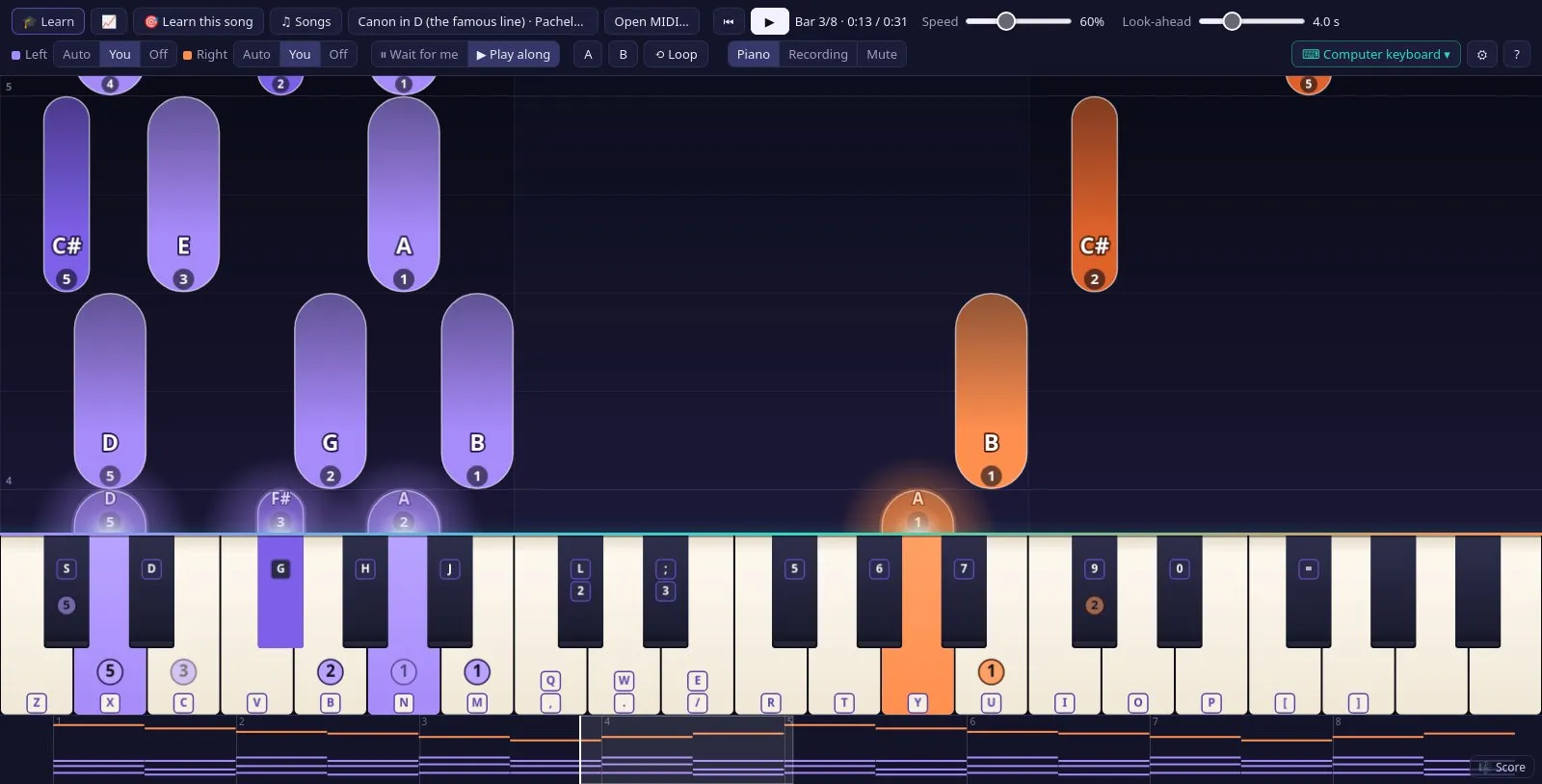
Task: Click the Bar 3/8 position readout
Action: point(851,21)
